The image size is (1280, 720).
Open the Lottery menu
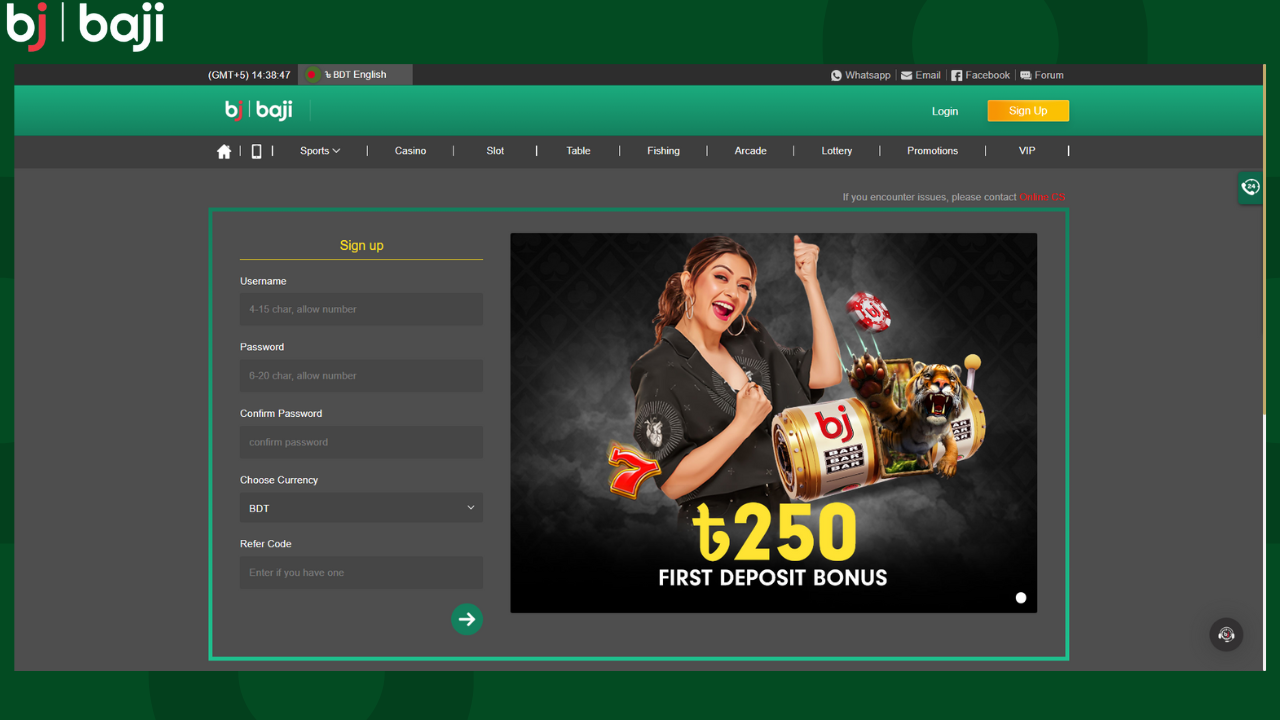(x=837, y=151)
